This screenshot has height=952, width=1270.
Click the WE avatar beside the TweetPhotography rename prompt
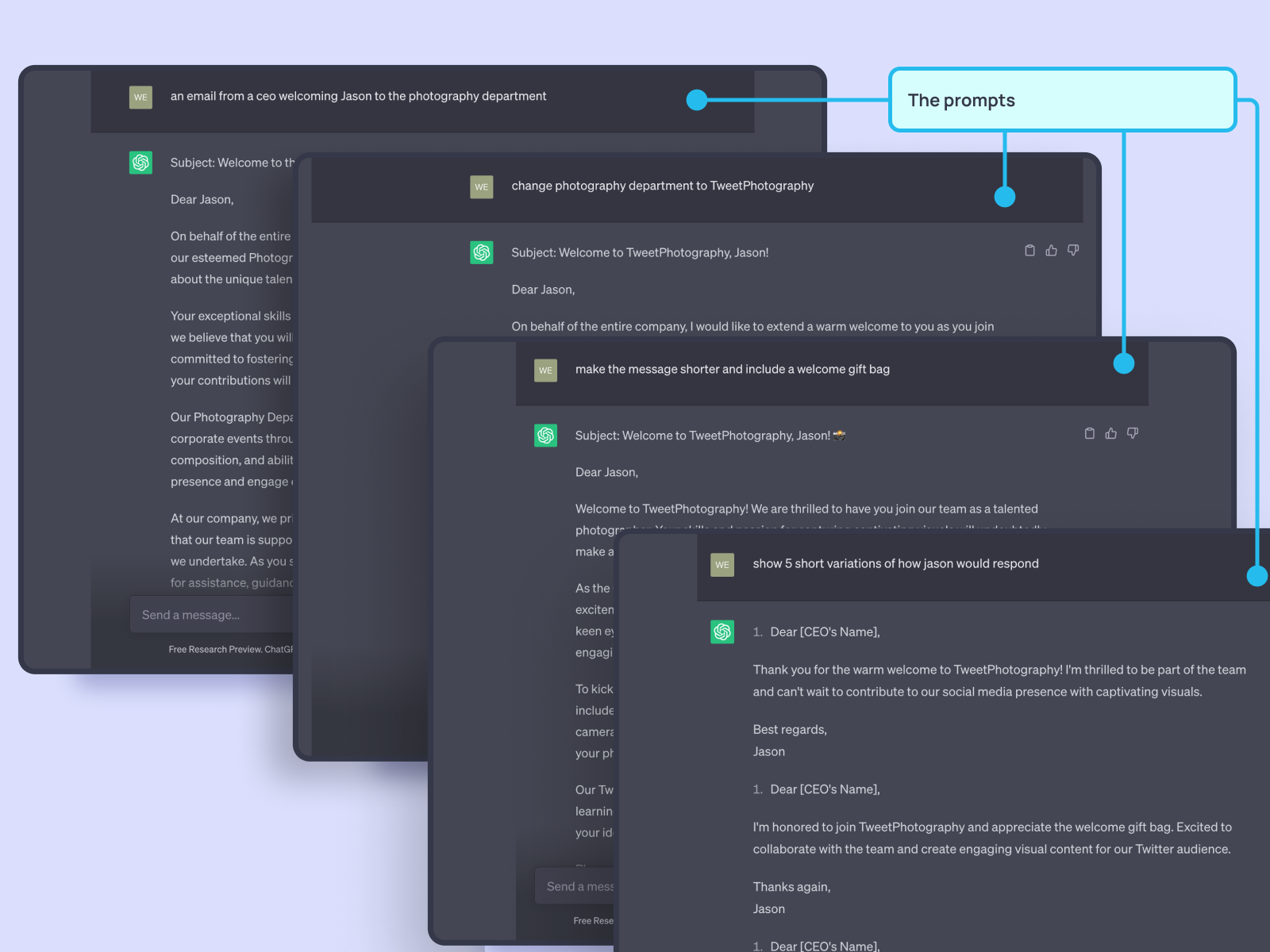[x=482, y=186]
